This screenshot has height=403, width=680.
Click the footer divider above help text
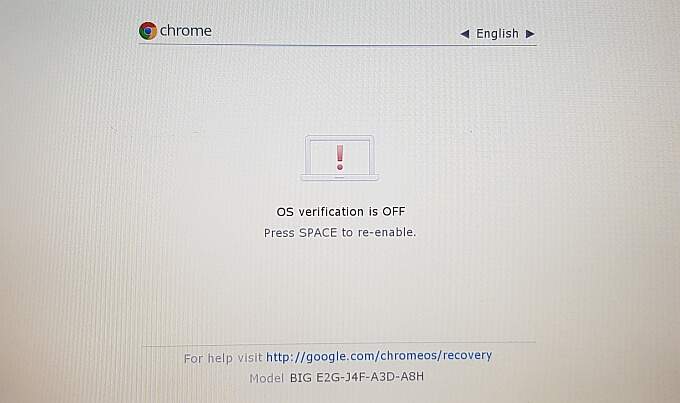(x=339, y=344)
